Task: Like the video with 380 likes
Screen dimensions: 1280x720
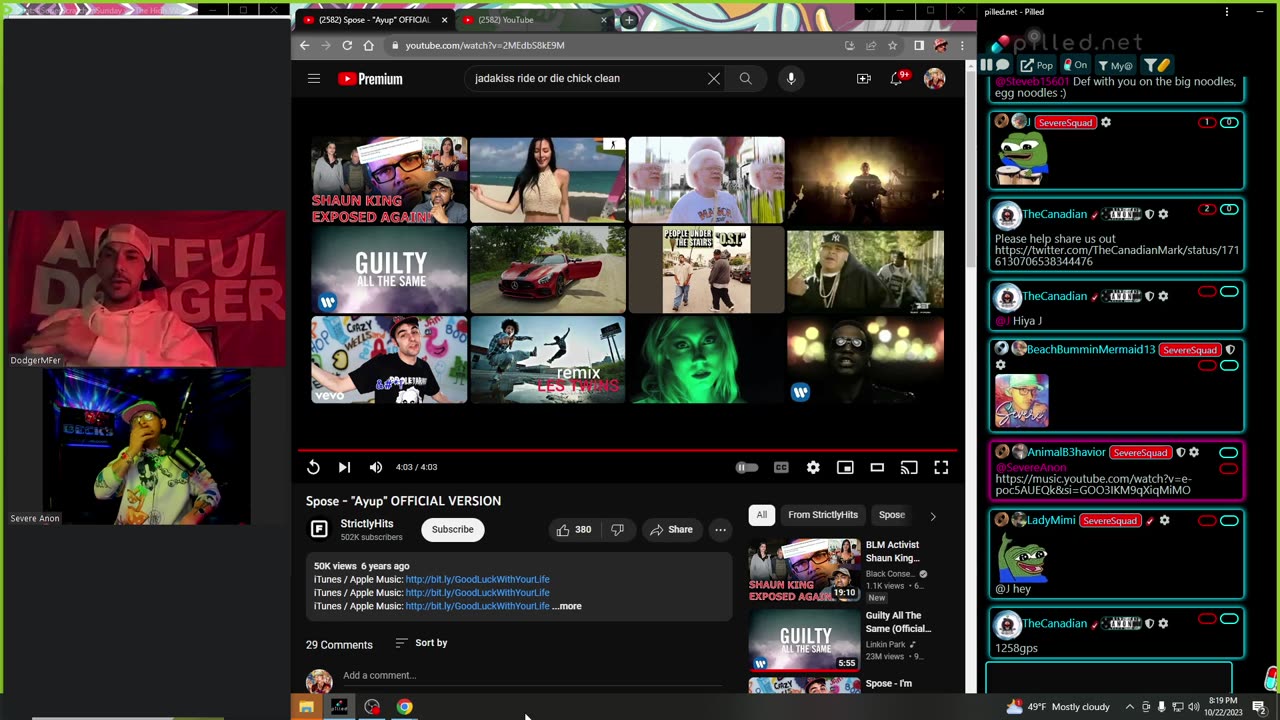Action: tap(574, 530)
